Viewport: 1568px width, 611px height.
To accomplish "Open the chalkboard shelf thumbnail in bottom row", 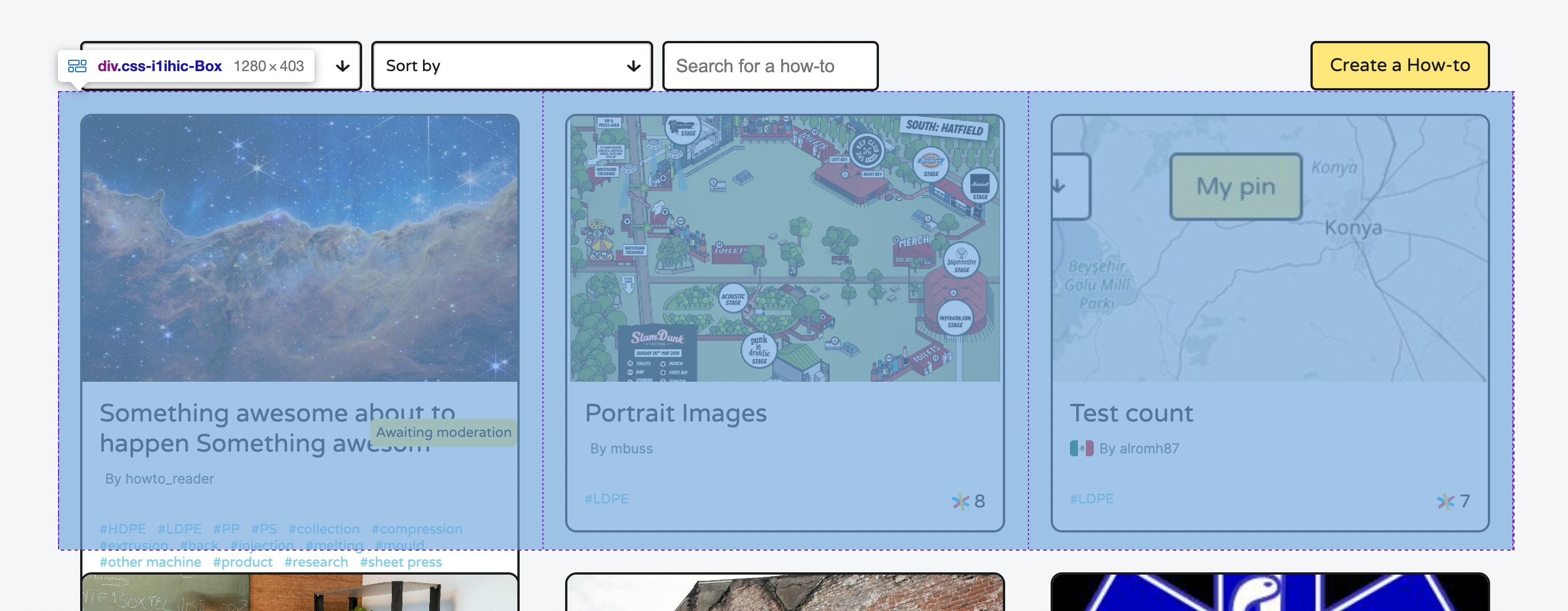I will (300, 592).
